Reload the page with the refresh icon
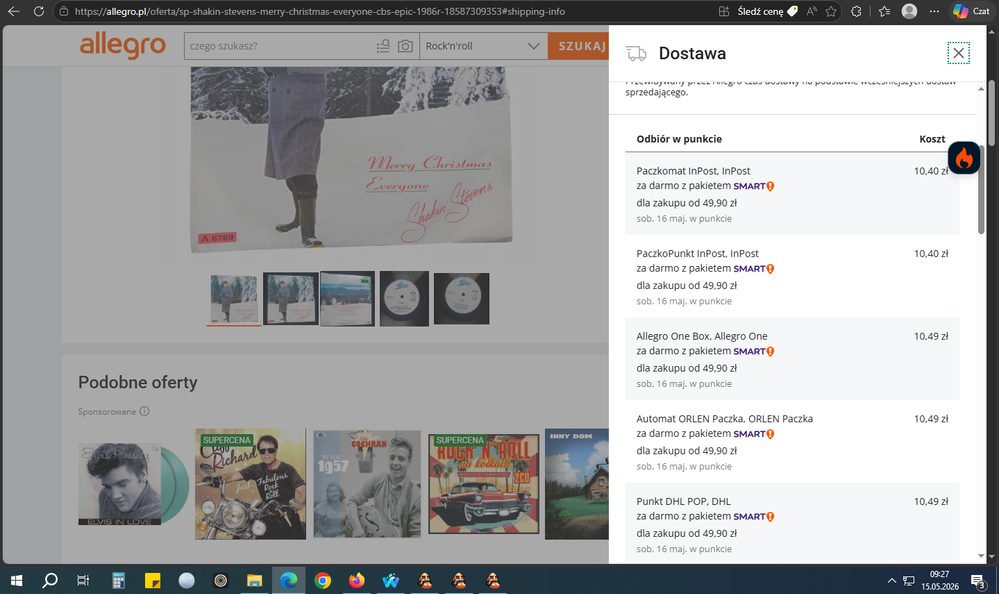Screen dimensions: 999x594 pyautogui.click(x=39, y=11)
